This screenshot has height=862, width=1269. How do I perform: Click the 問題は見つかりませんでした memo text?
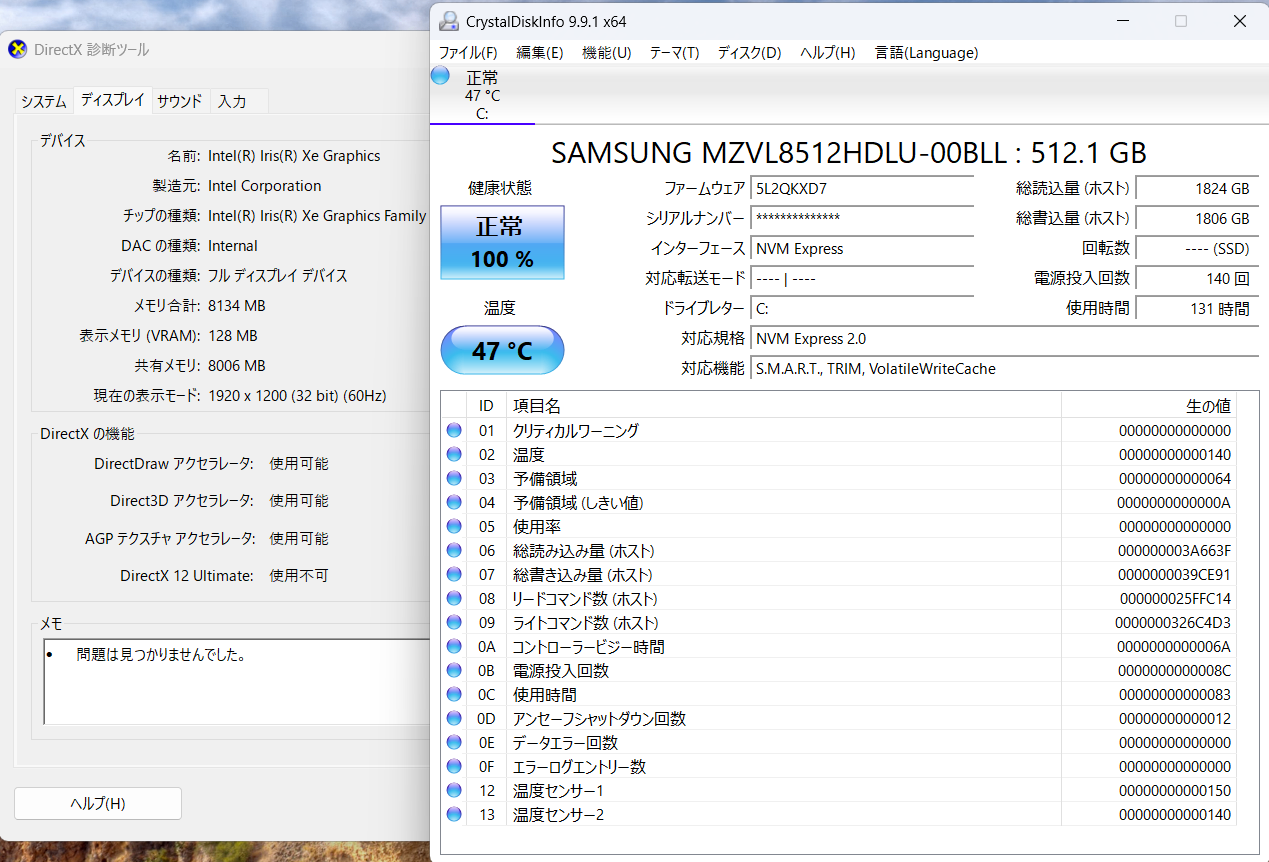coord(161,655)
